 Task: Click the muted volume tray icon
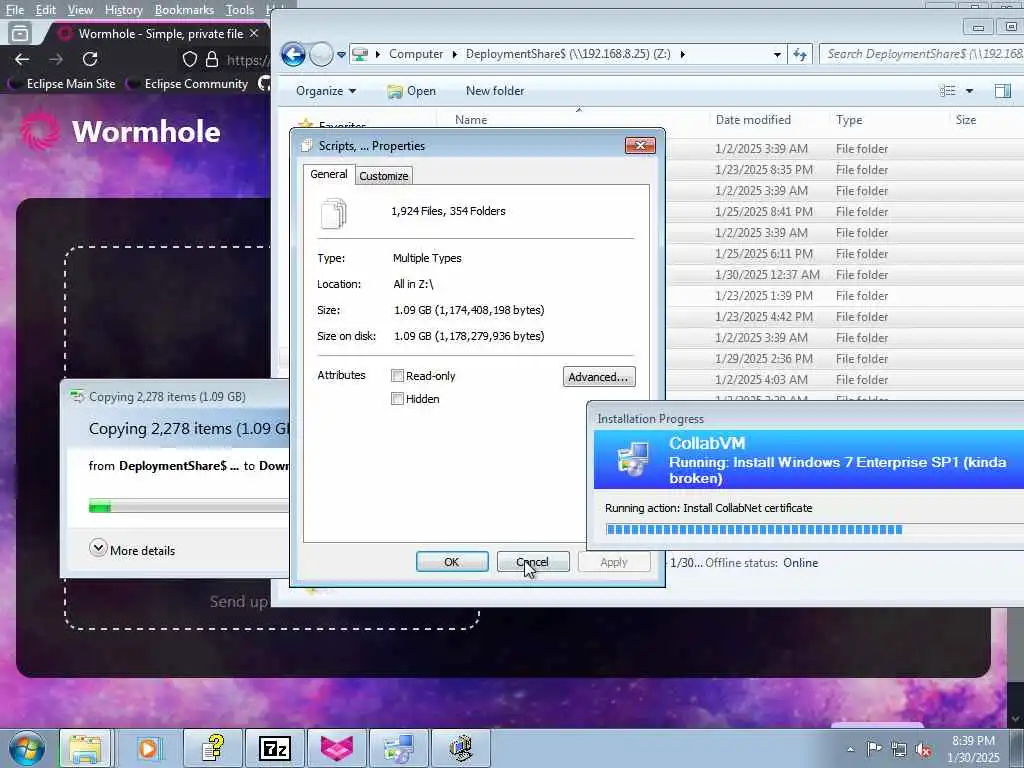coord(924,750)
